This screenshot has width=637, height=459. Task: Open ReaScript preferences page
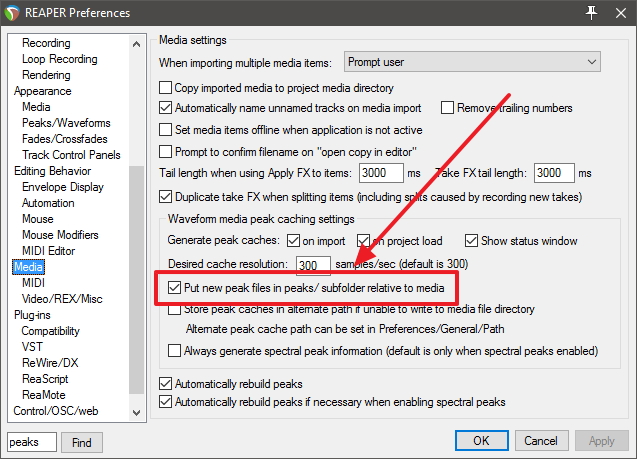point(45,379)
